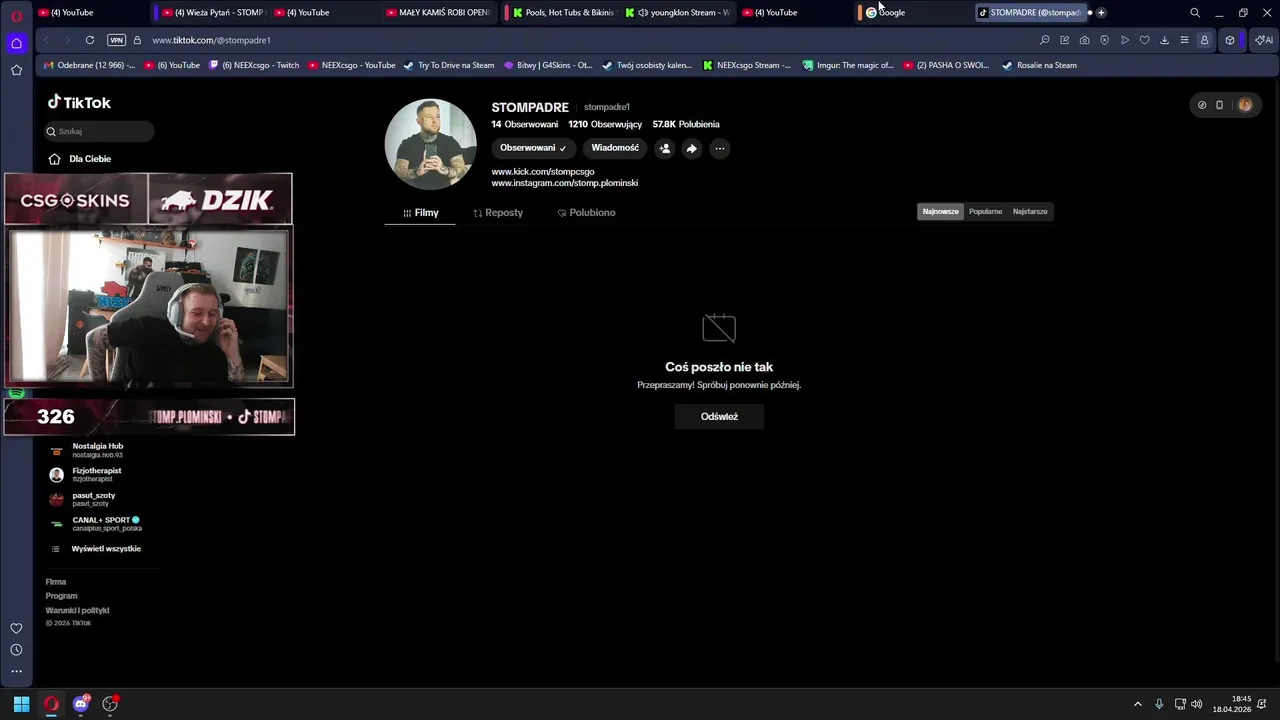Select the STOMPADRE TikTok tab
The image size is (1280, 720).
pyautogui.click(x=1030, y=13)
